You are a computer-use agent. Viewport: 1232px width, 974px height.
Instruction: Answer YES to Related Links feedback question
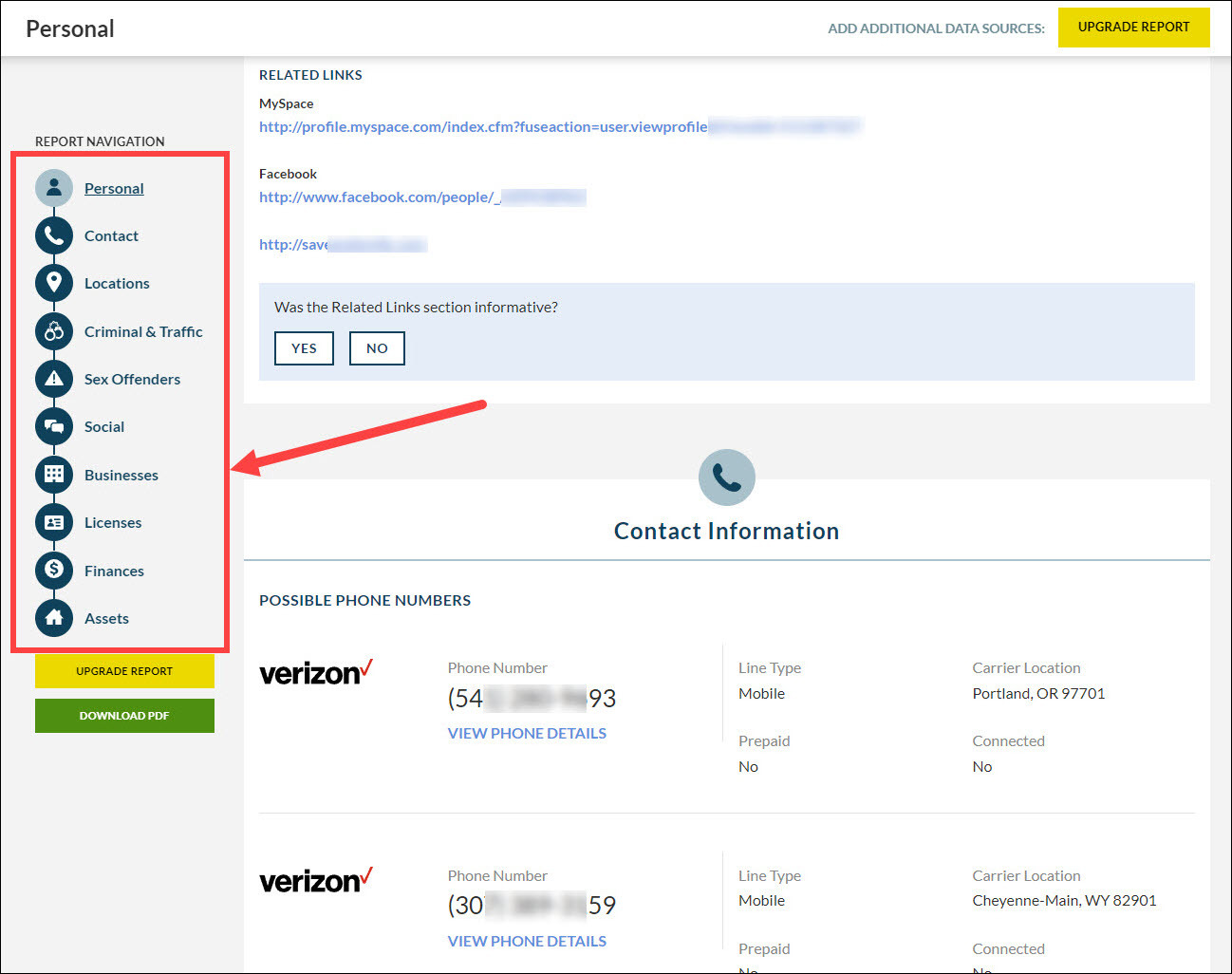coord(304,348)
